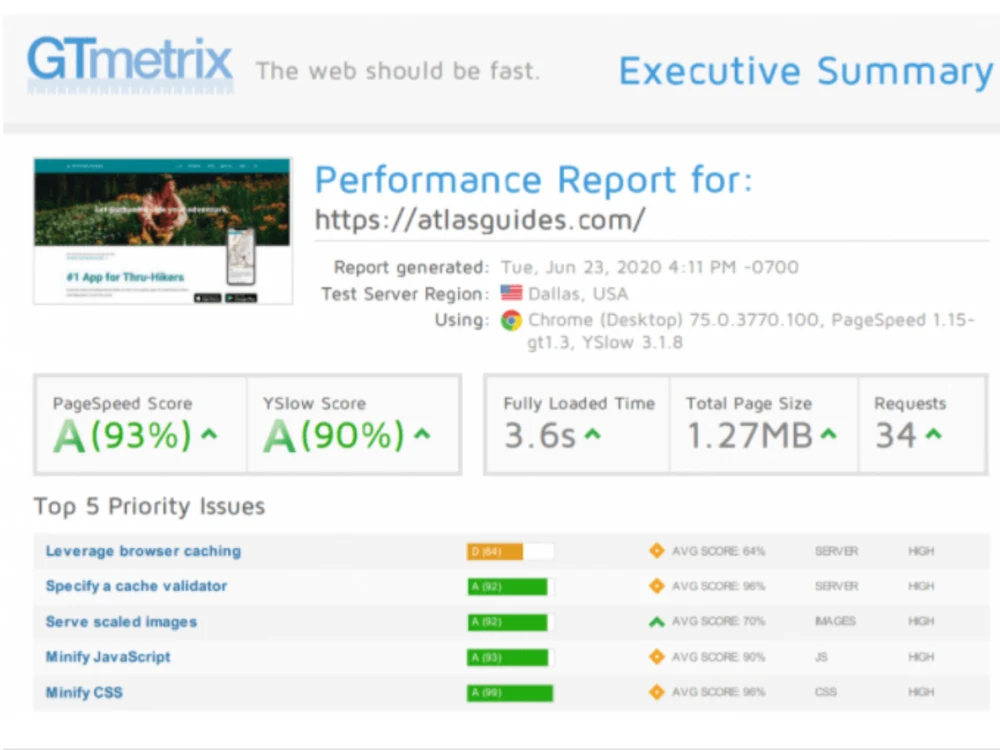This screenshot has height=750, width=1000.
Task: Click the Requests 34 value
Action: (x=895, y=436)
